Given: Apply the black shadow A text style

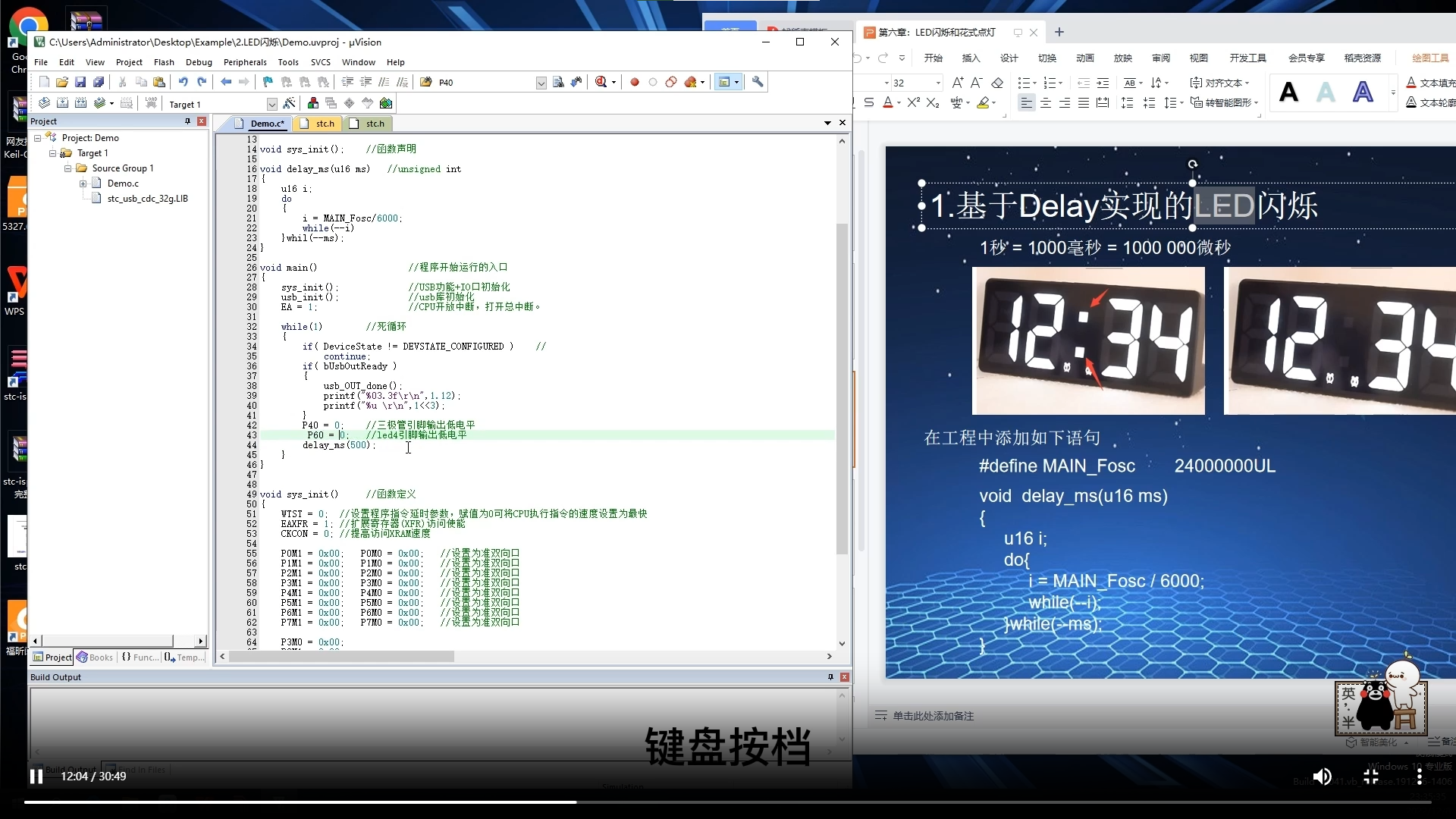Looking at the screenshot, I should pos(1288,93).
